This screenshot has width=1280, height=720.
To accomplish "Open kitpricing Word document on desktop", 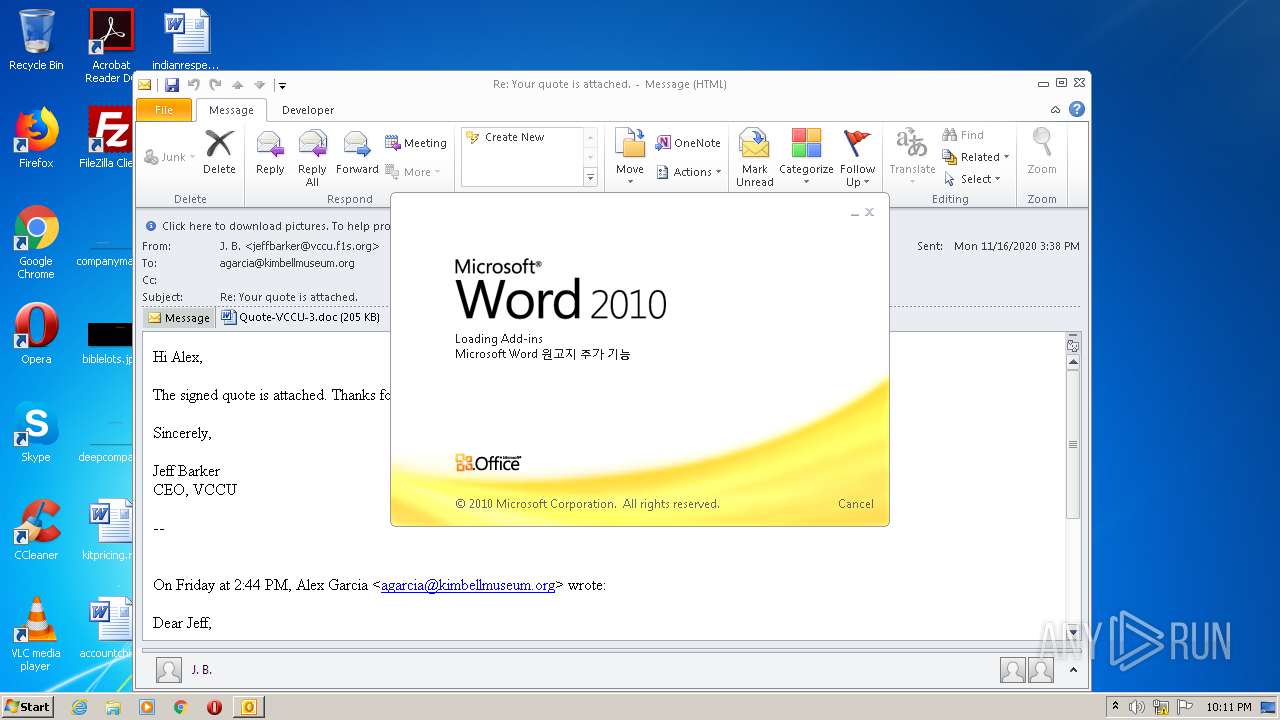I will [x=108, y=530].
